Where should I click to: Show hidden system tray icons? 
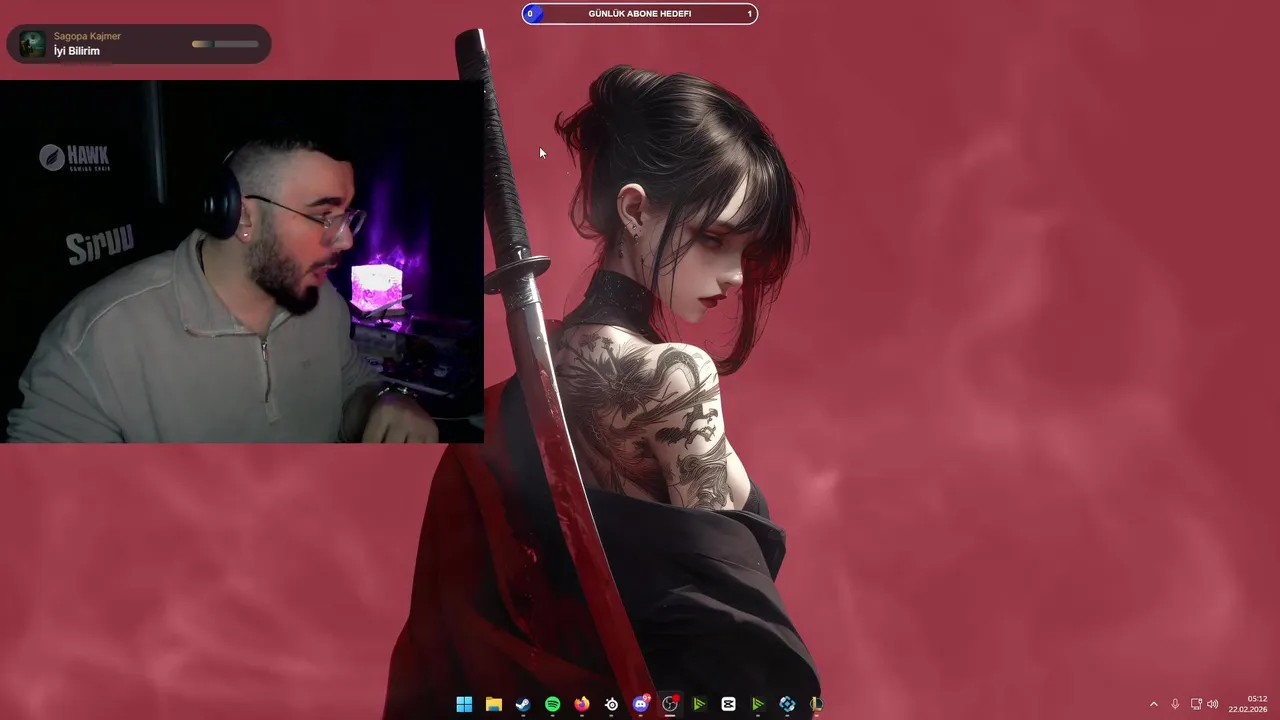point(1153,704)
